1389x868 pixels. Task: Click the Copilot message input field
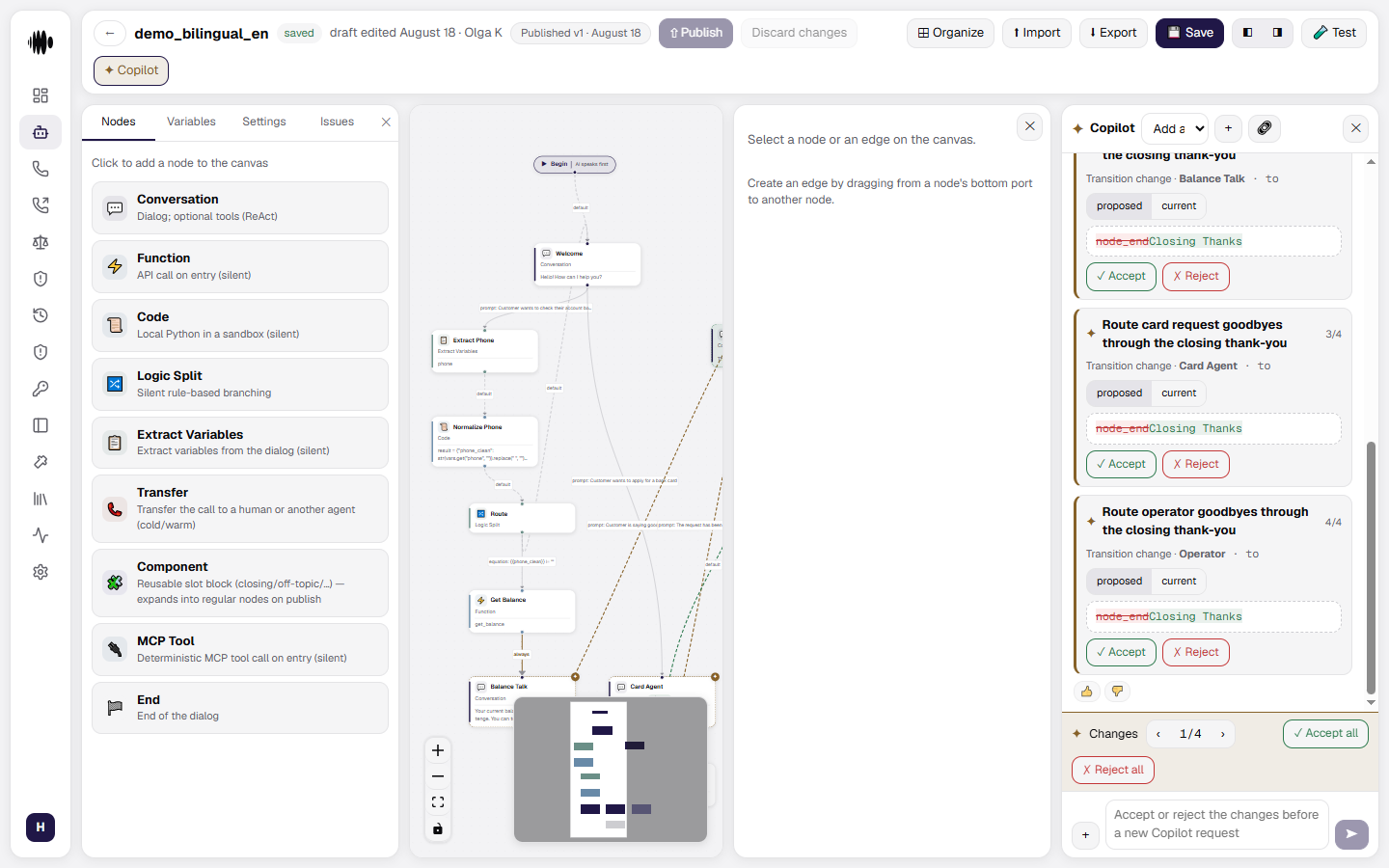pyautogui.click(x=1217, y=825)
